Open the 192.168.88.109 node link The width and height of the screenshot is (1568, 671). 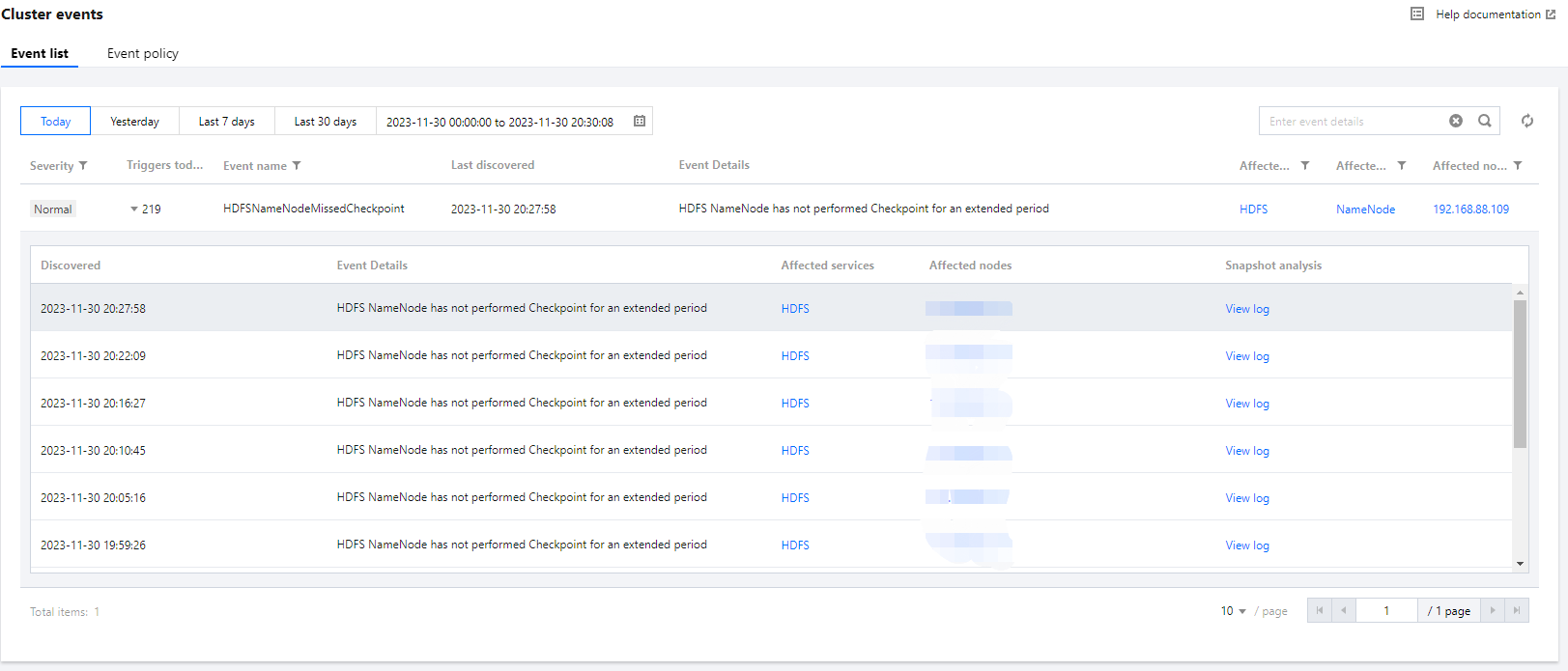1470,209
